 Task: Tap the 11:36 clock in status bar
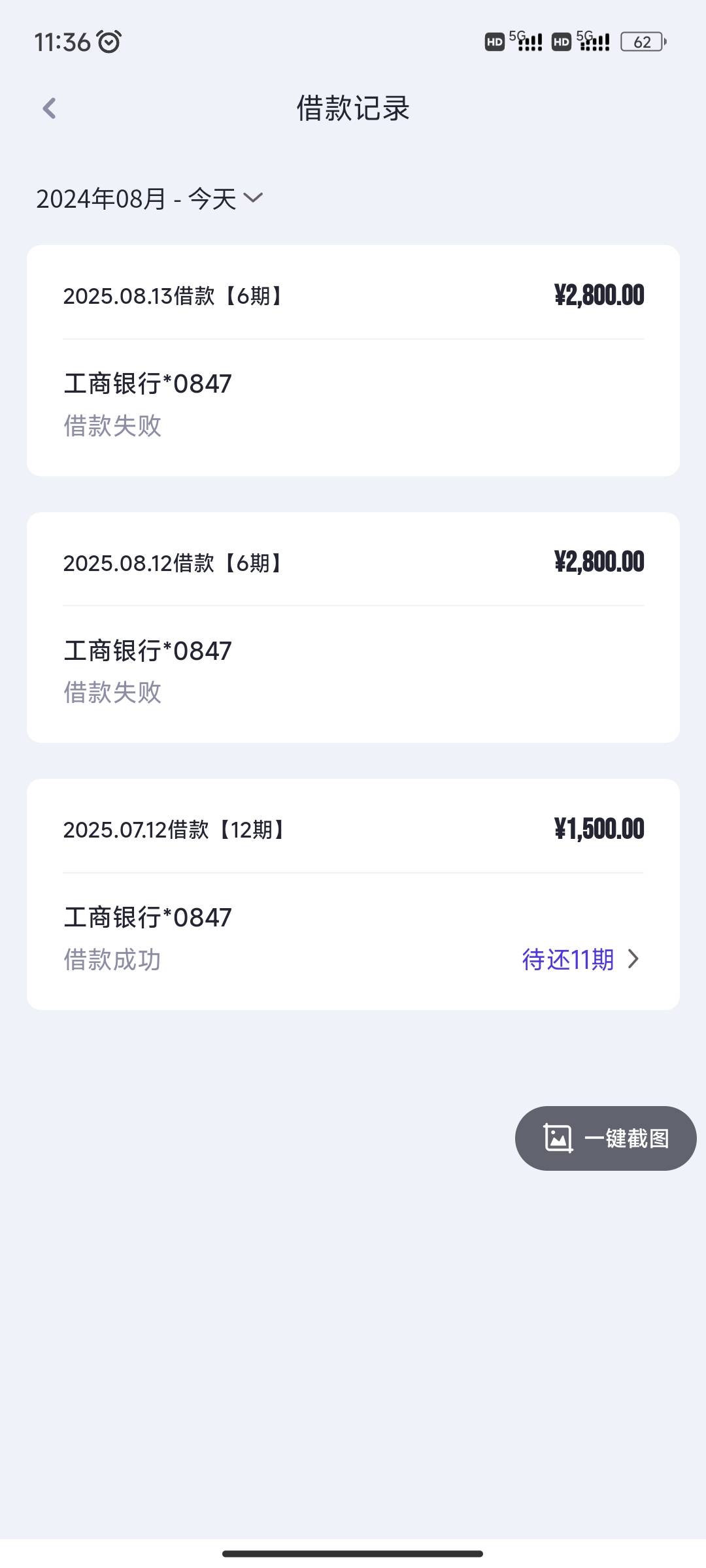point(62,42)
